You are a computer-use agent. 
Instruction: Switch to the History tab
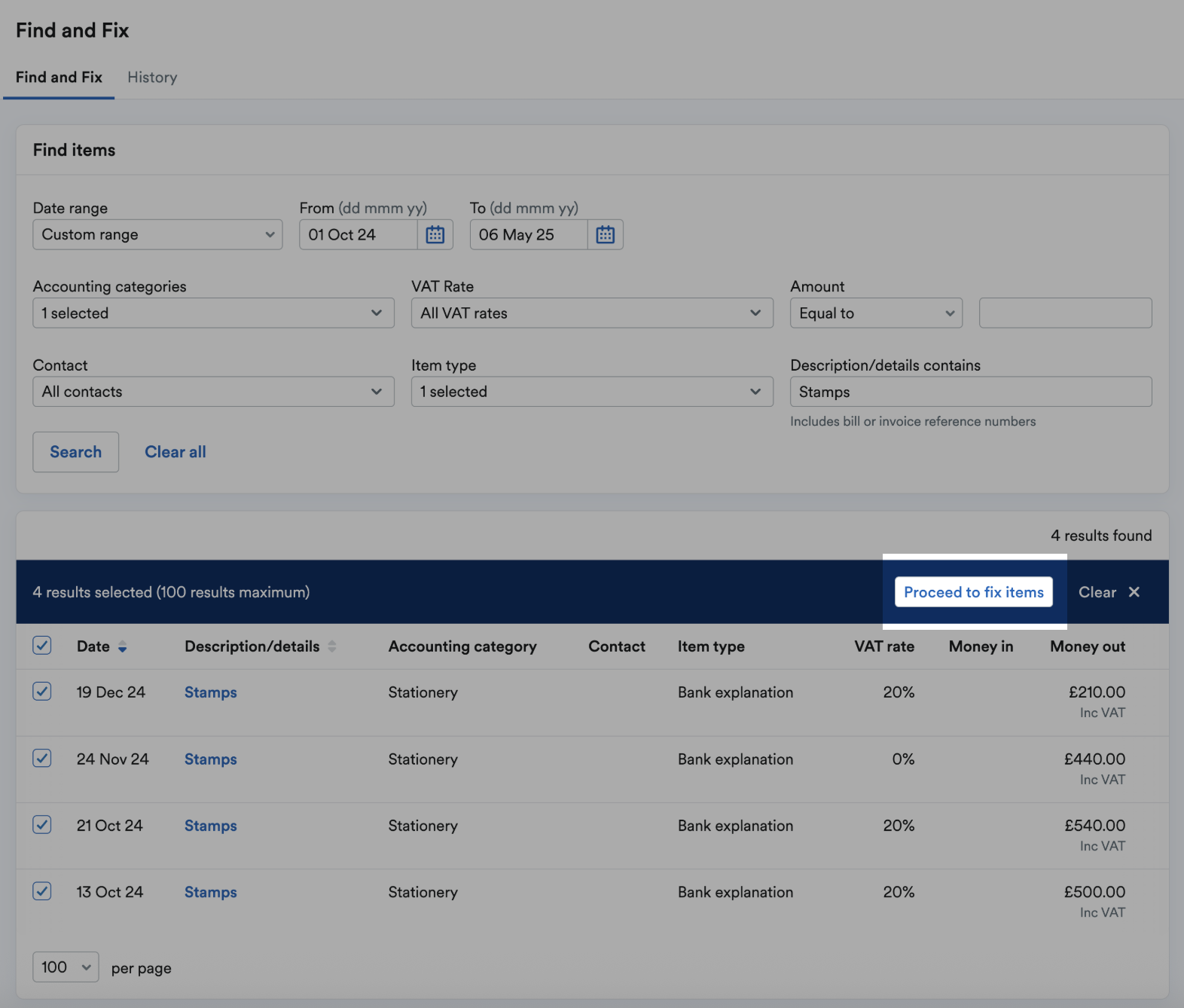coord(152,78)
